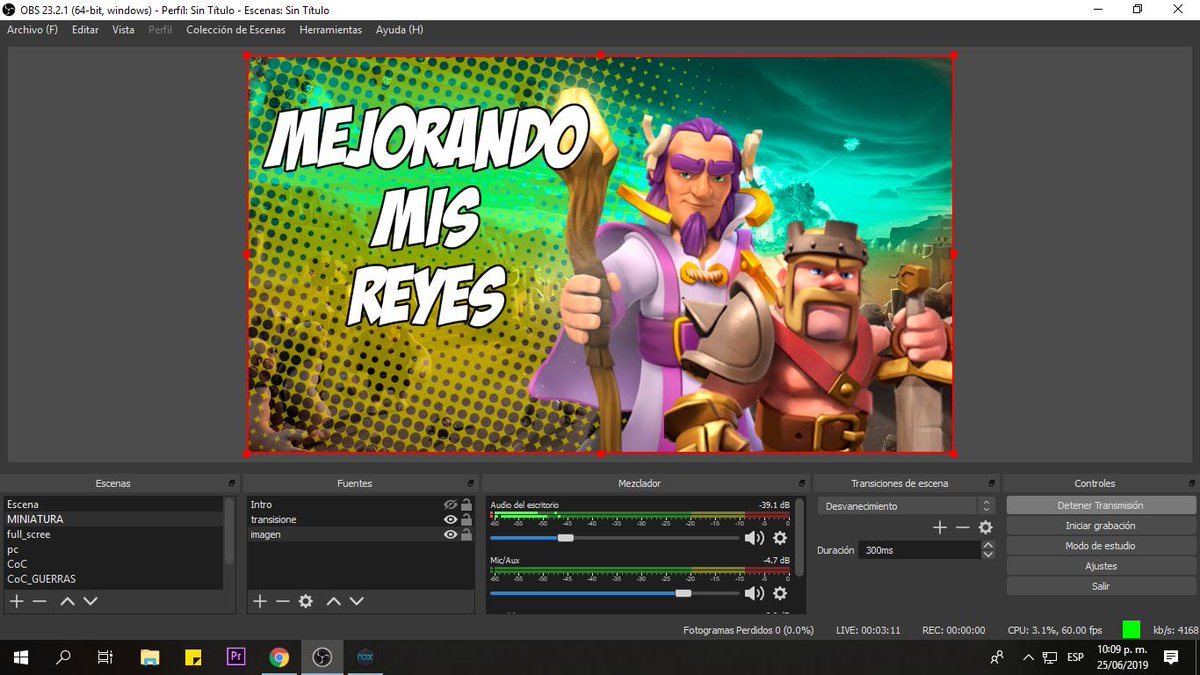Open Nox player from taskbar

point(365,657)
